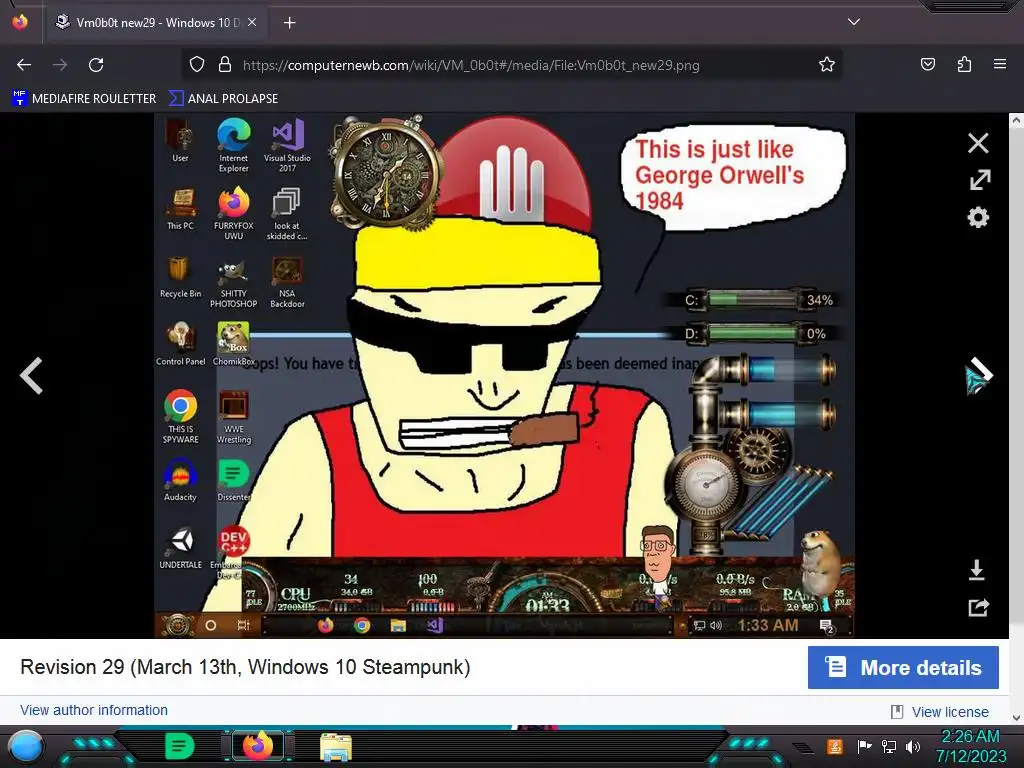Switch to the Firefox taskbar button
This screenshot has width=1024, height=768.
pyautogui.click(x=258, y=746)
